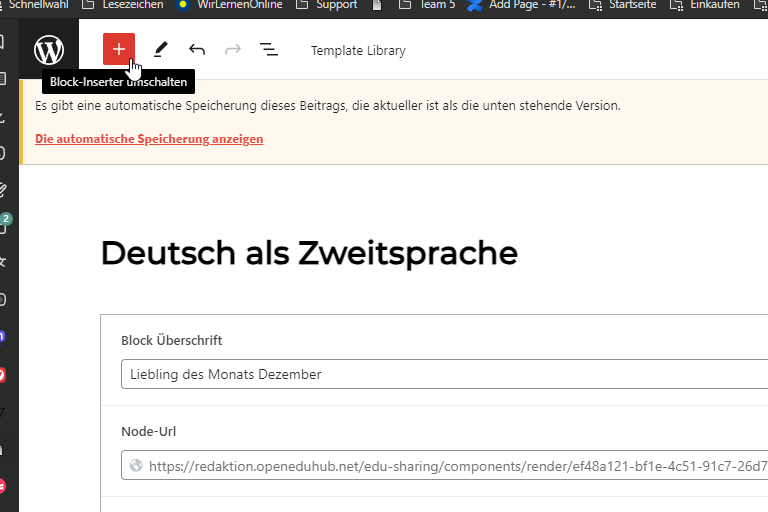Click the redo arrow icon

tap(232, 49)
